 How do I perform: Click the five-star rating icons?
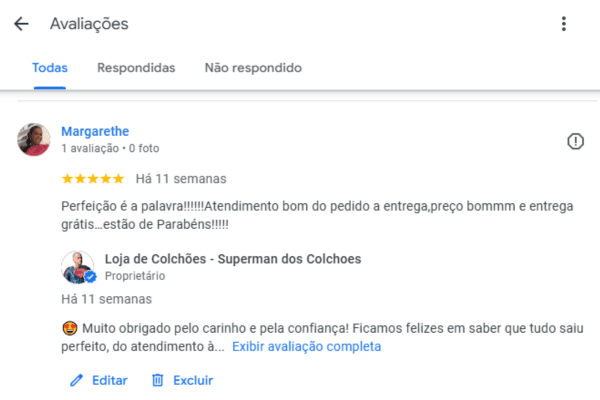(x=93, y=179)
